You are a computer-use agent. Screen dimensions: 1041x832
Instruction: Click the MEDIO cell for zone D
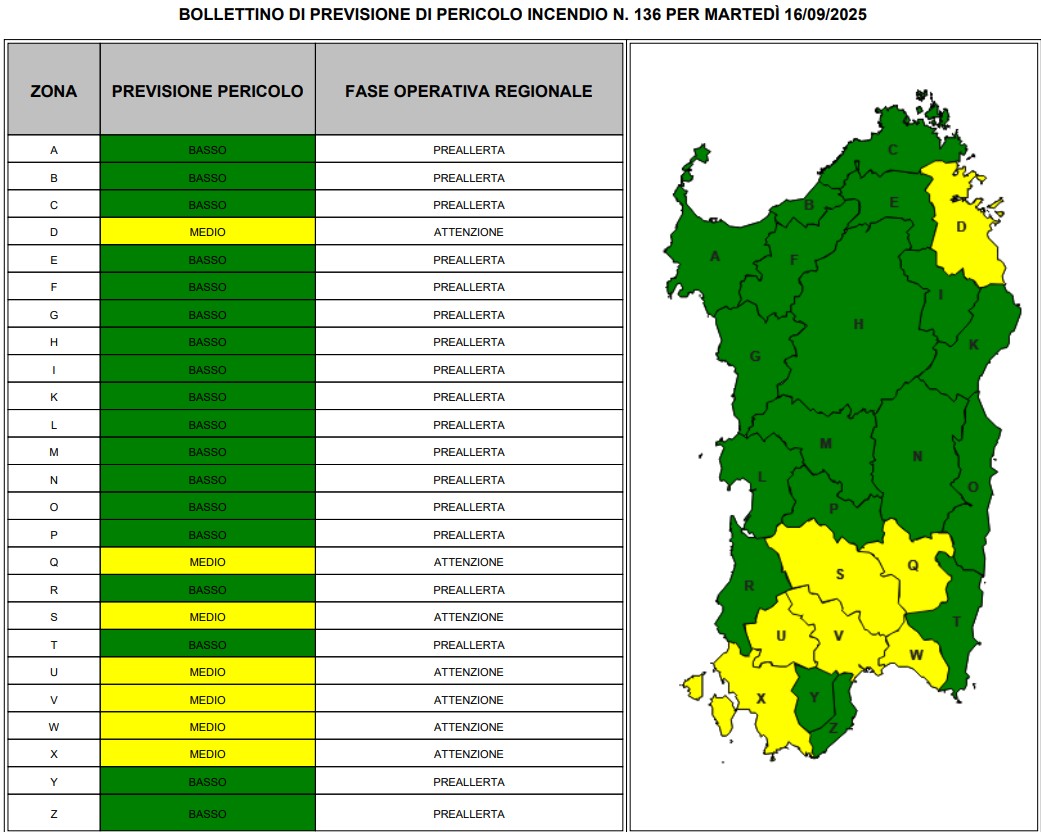(x=208, y=232)
